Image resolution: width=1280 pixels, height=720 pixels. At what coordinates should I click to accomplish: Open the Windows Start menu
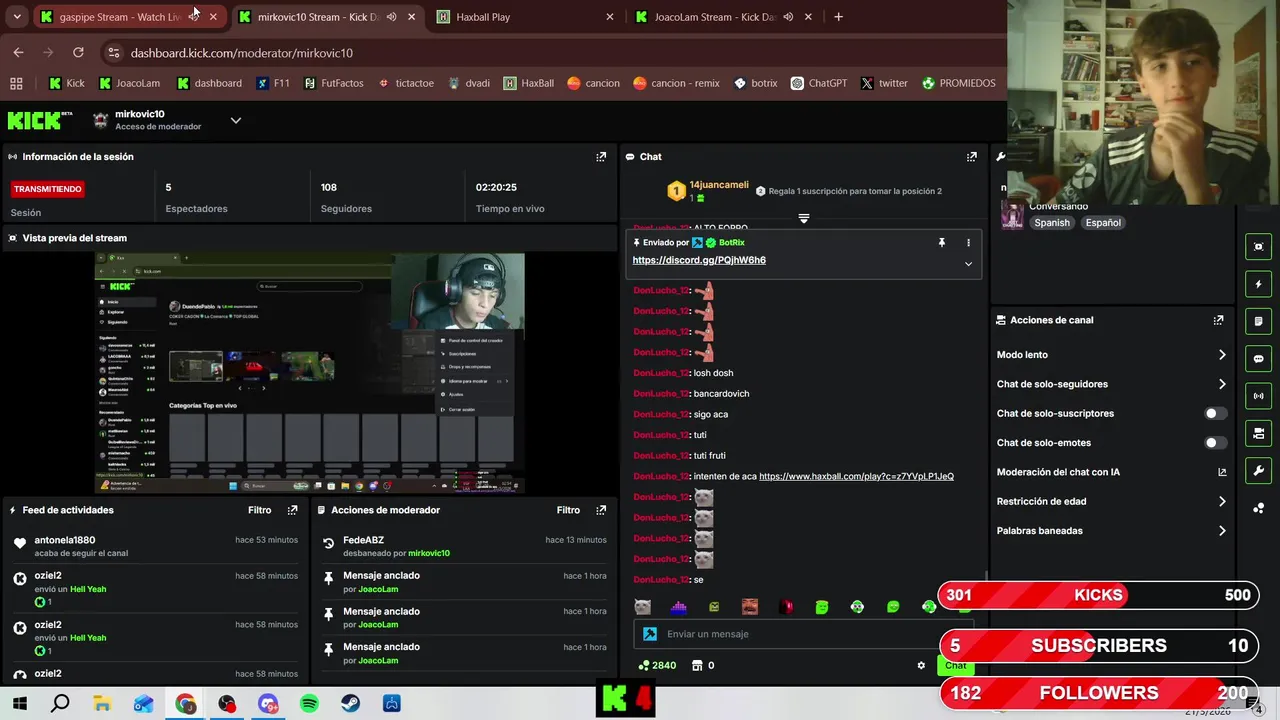(19, 704)
